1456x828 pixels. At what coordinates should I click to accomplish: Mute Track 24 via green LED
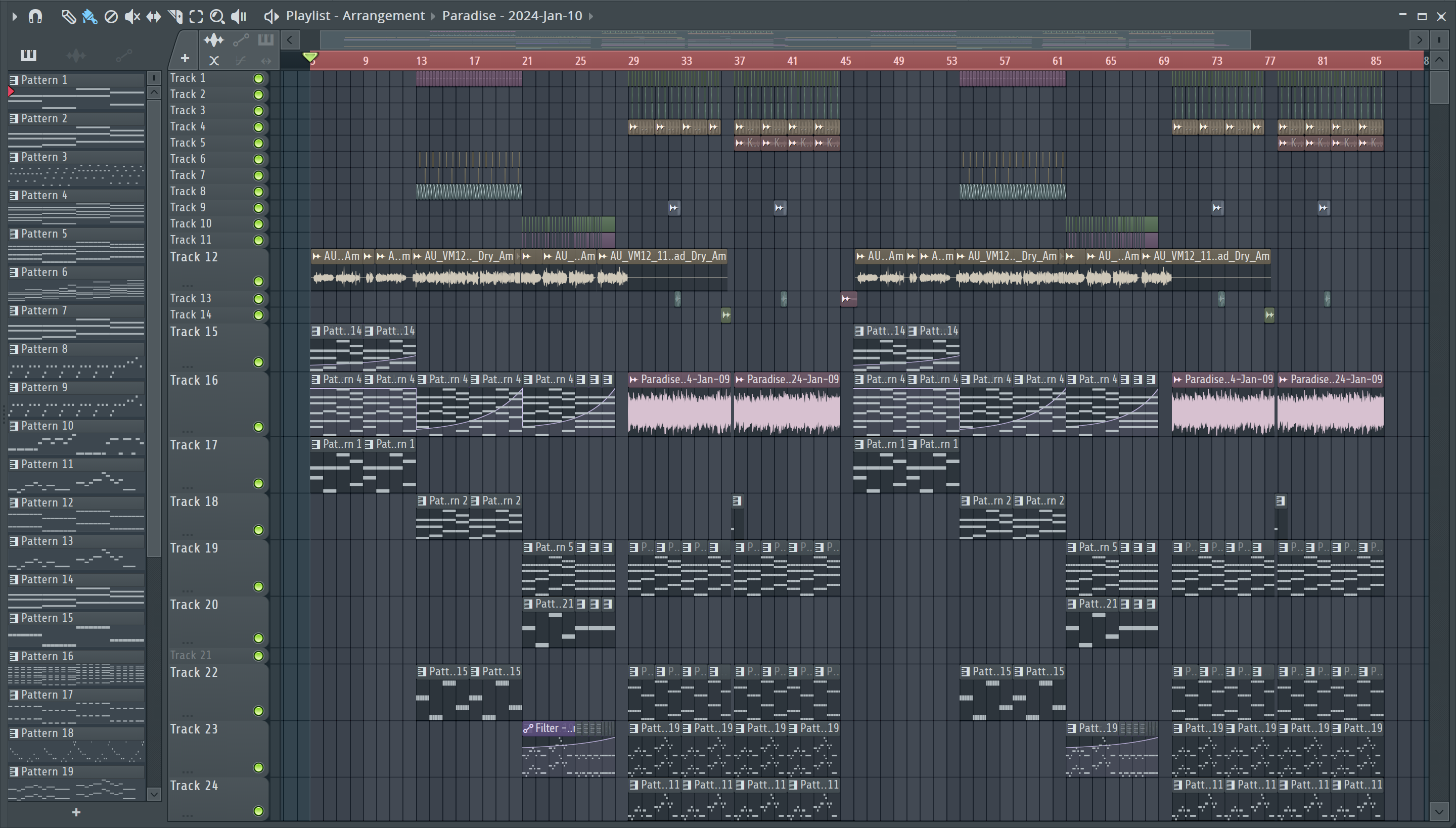(x=258, y=811)
